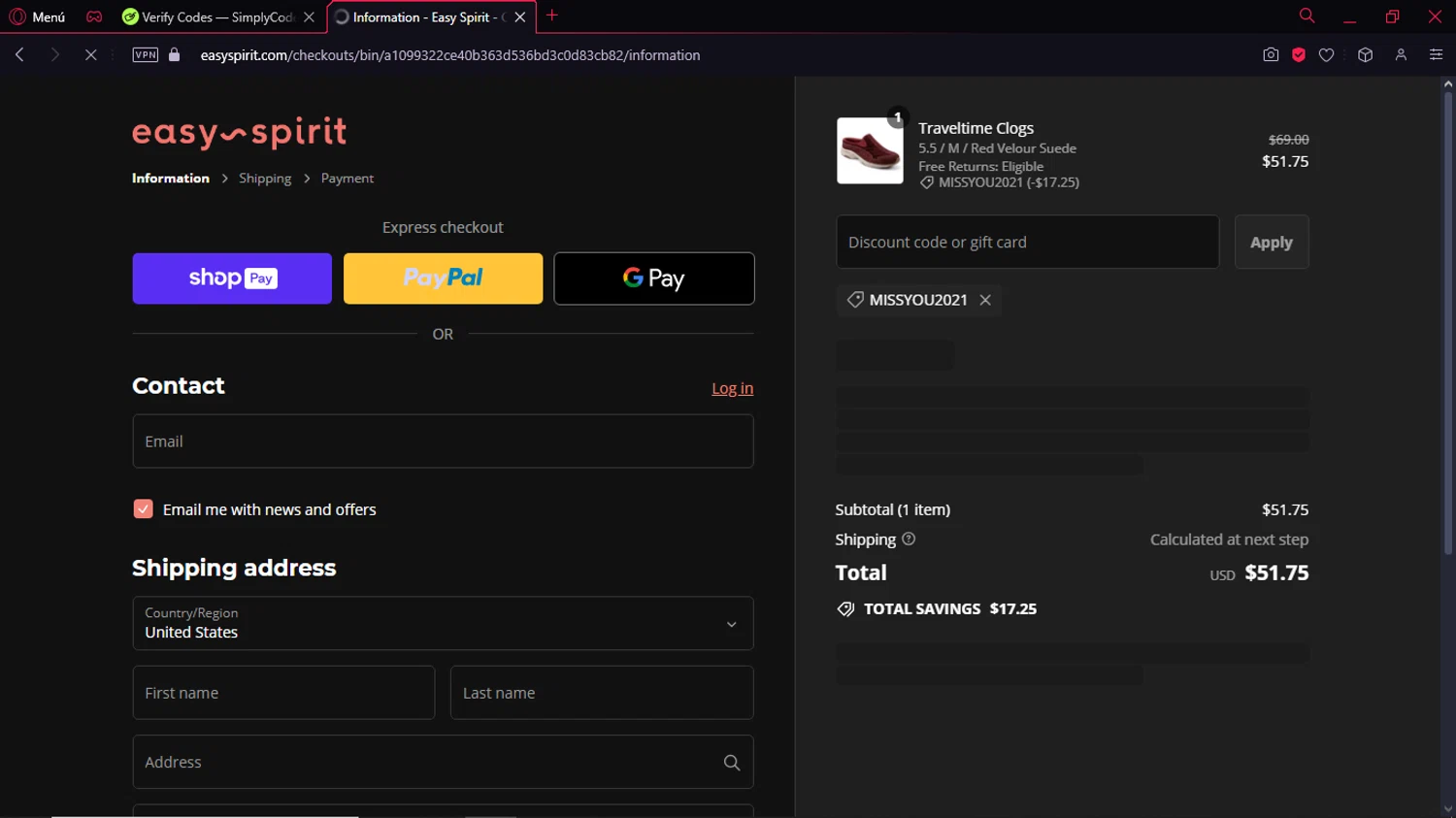The height and width of the screenshot is (818, 1456).
Task: Toggle the VPN badge
Action: point(146,55)
